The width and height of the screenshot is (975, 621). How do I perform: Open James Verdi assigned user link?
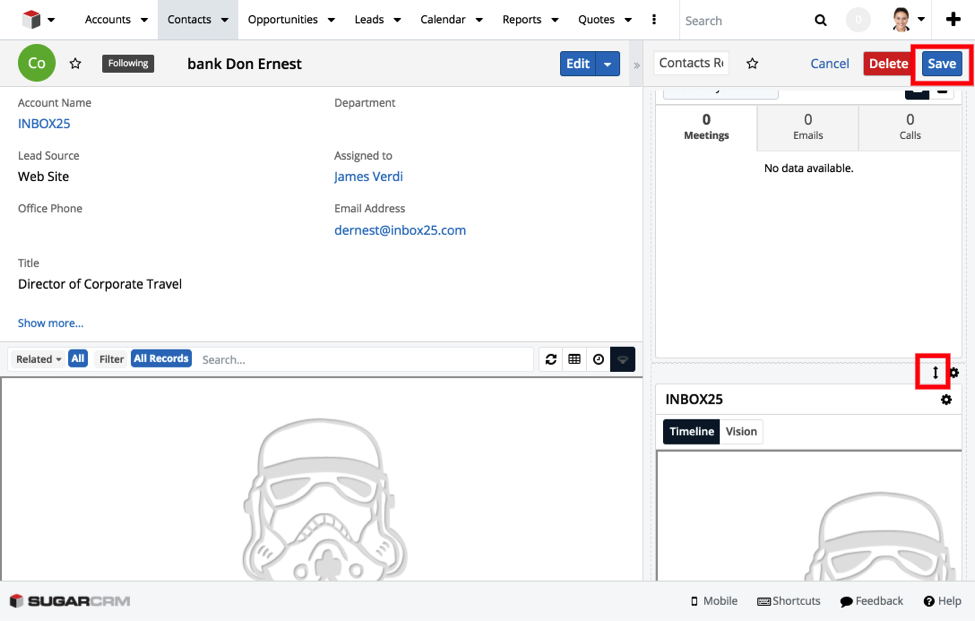click(x=369, y=177)
